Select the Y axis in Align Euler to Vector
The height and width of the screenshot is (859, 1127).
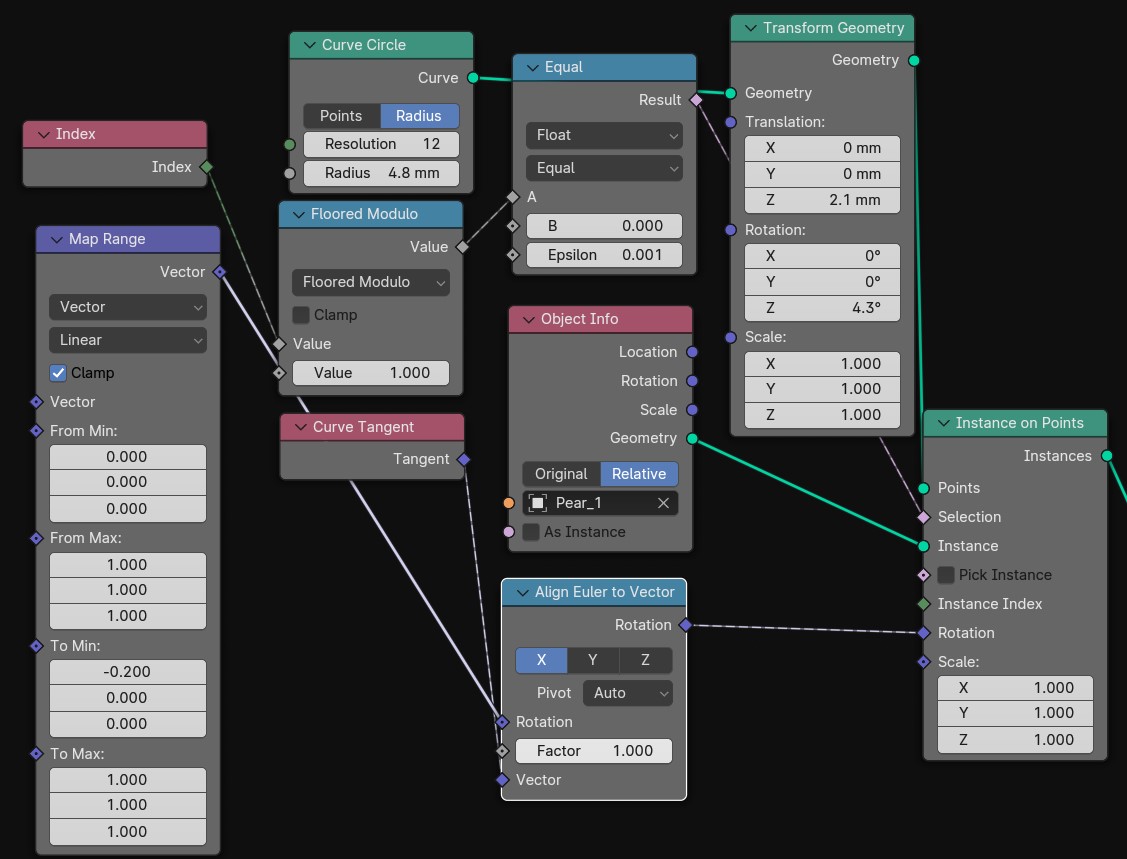click(x=593, y=660)
